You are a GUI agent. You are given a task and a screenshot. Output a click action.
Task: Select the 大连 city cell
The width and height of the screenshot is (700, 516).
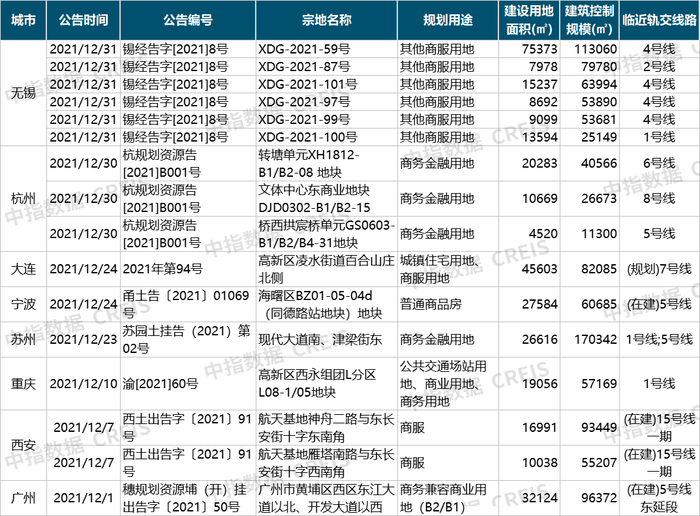click(23, 269)
